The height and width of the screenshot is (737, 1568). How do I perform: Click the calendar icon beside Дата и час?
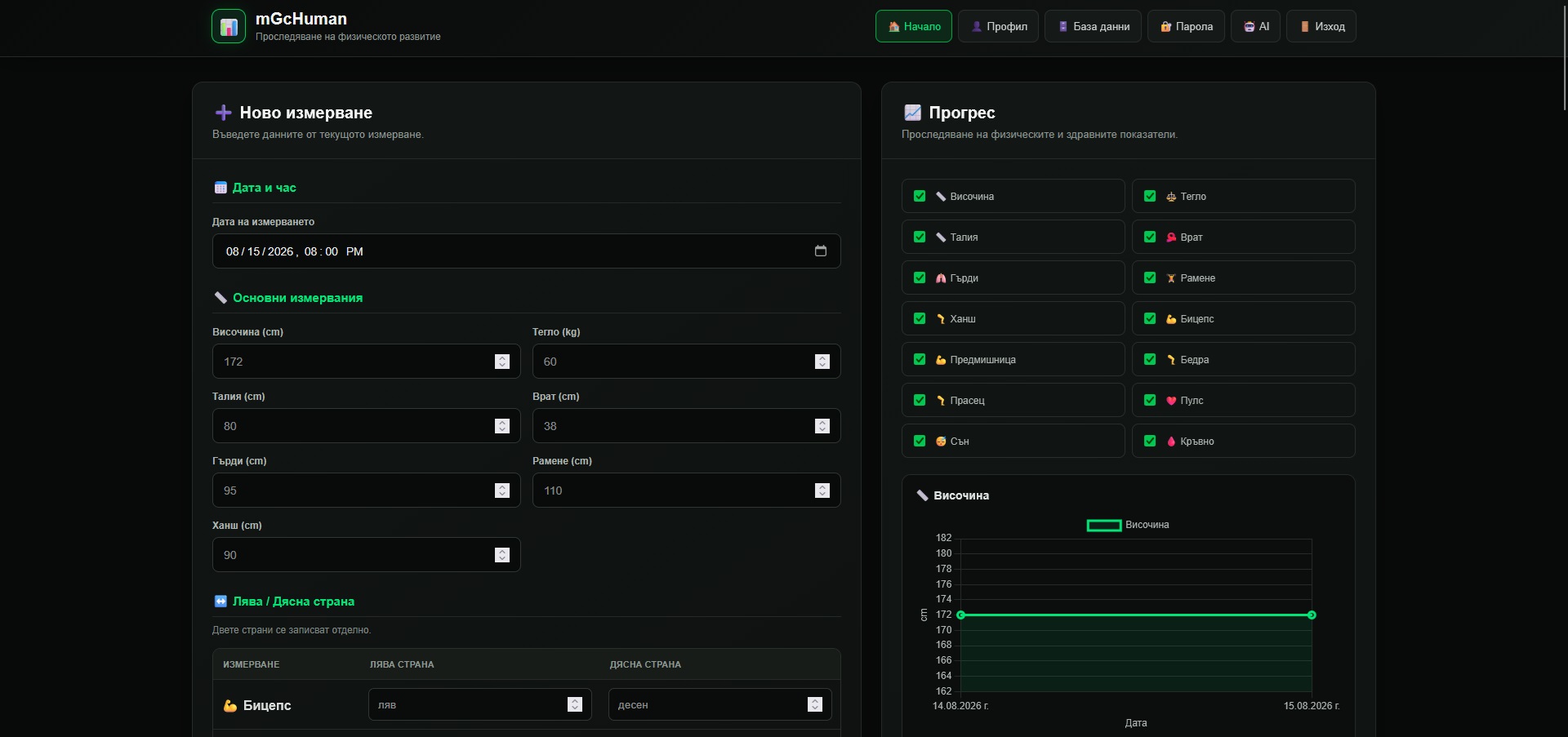click(220, 188)
